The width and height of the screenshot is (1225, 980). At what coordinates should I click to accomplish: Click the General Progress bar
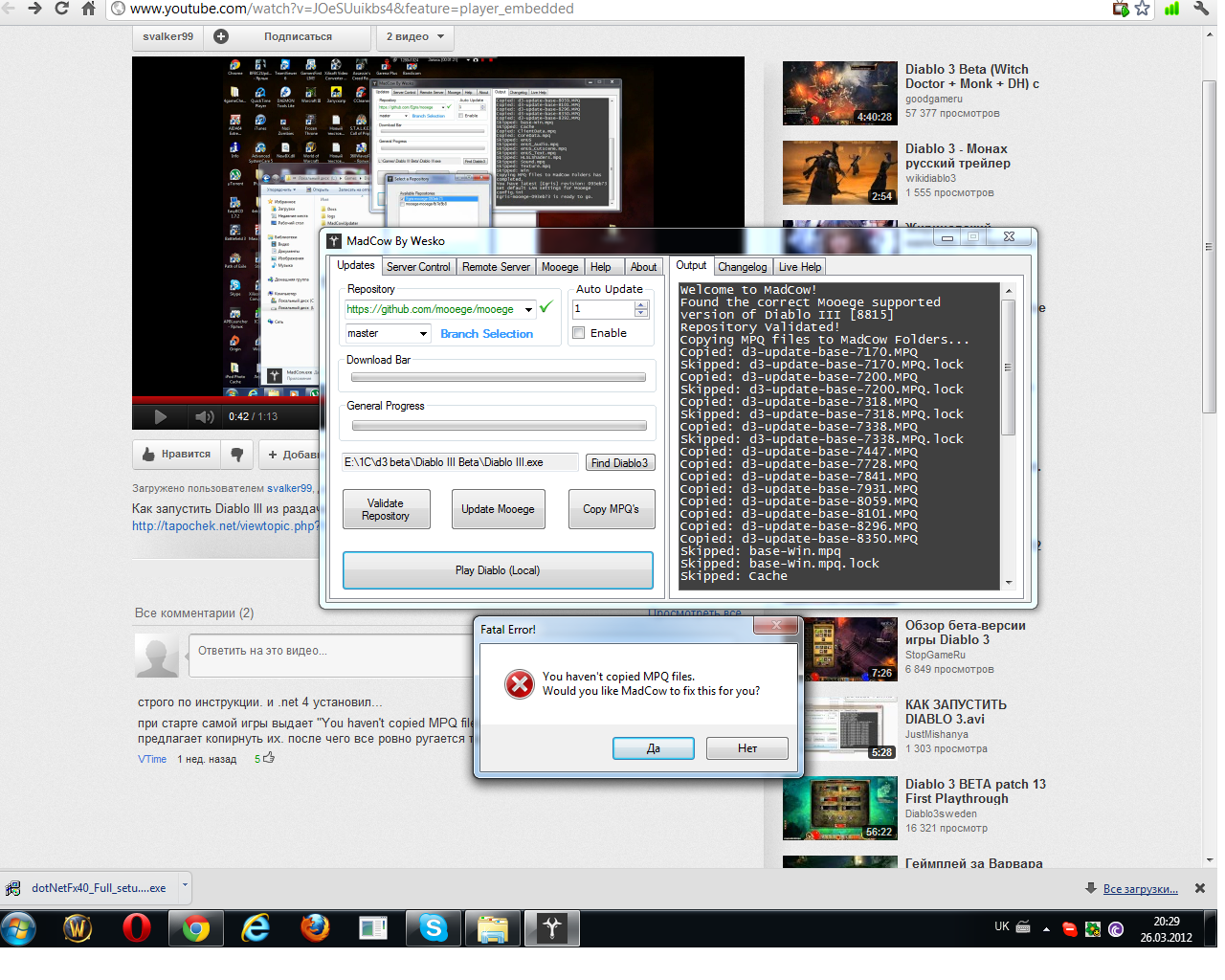[499, 425]
